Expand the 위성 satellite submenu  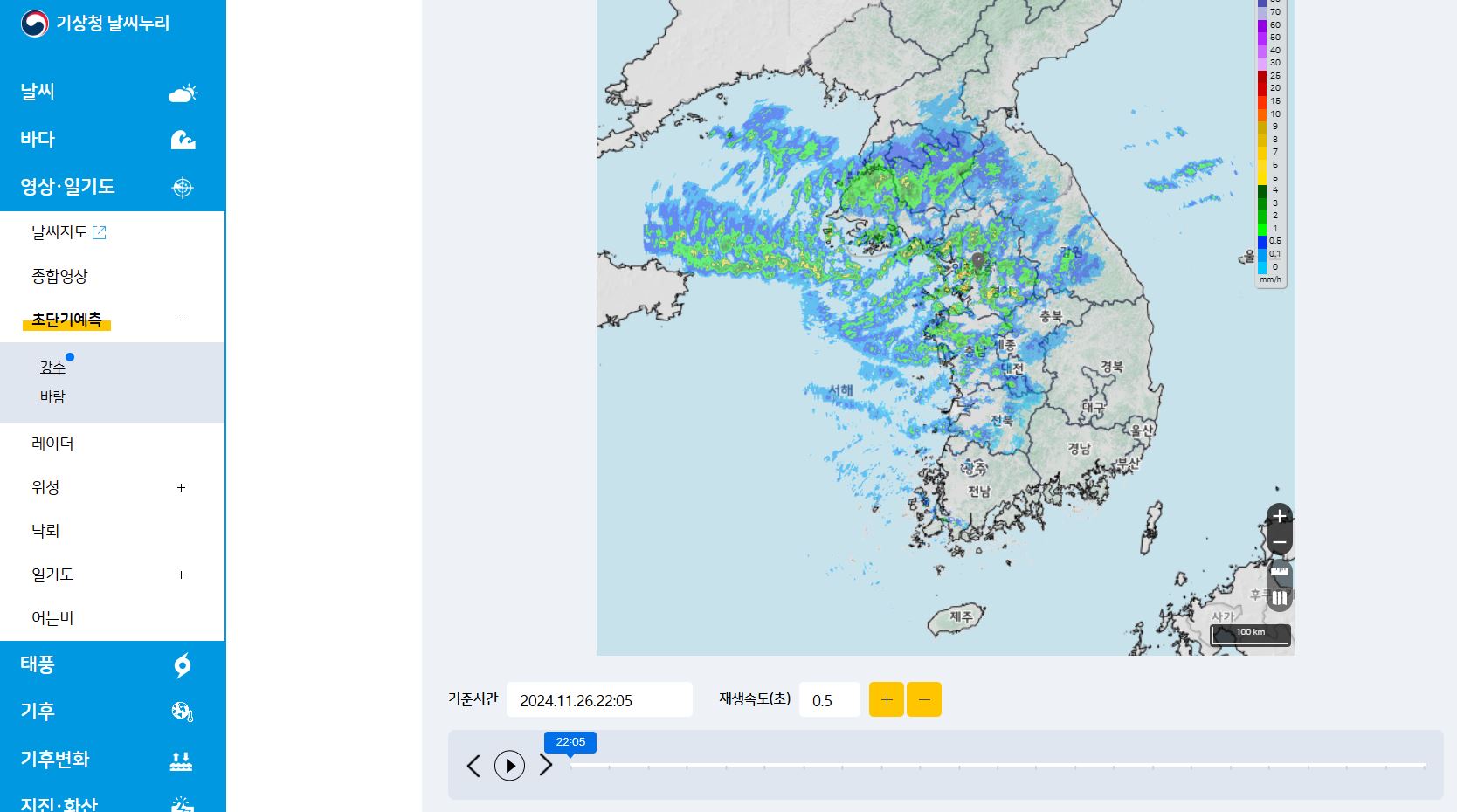(x=181, y=487)
